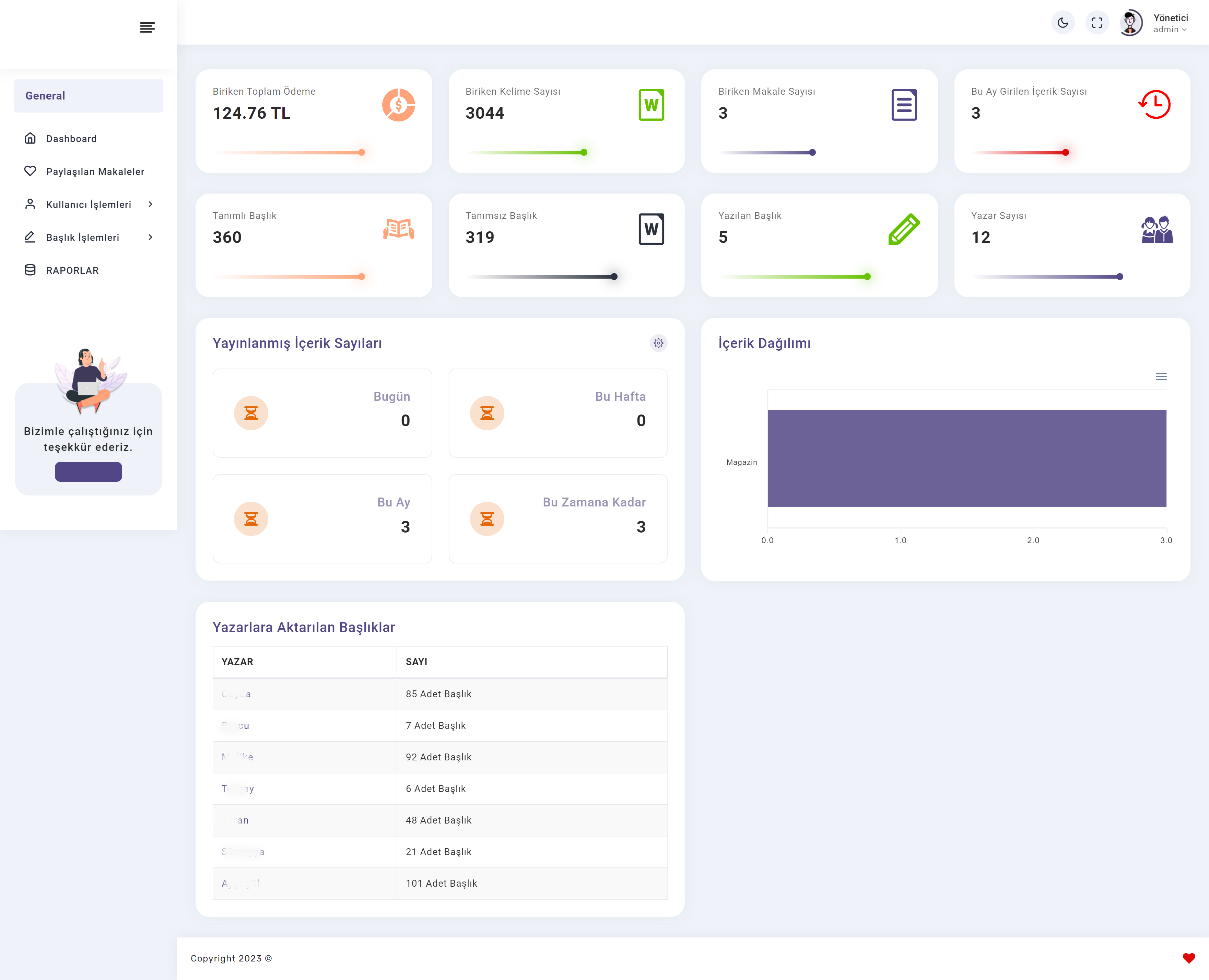
Task: Toggle fullscreen mode icon in header
Action: (x=1097, y=23)
